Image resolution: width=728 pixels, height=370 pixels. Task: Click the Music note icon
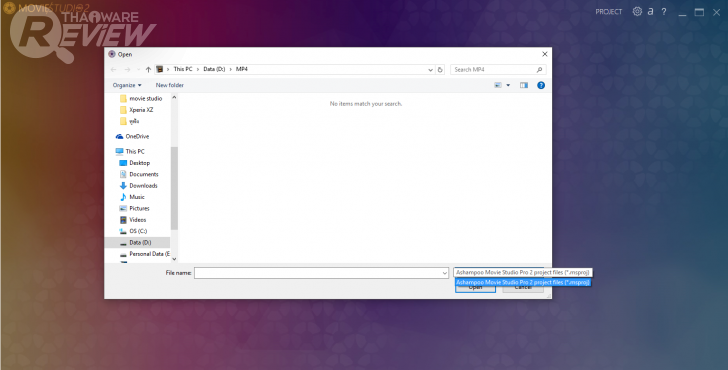pyautogui.click(x=123, y=197)
